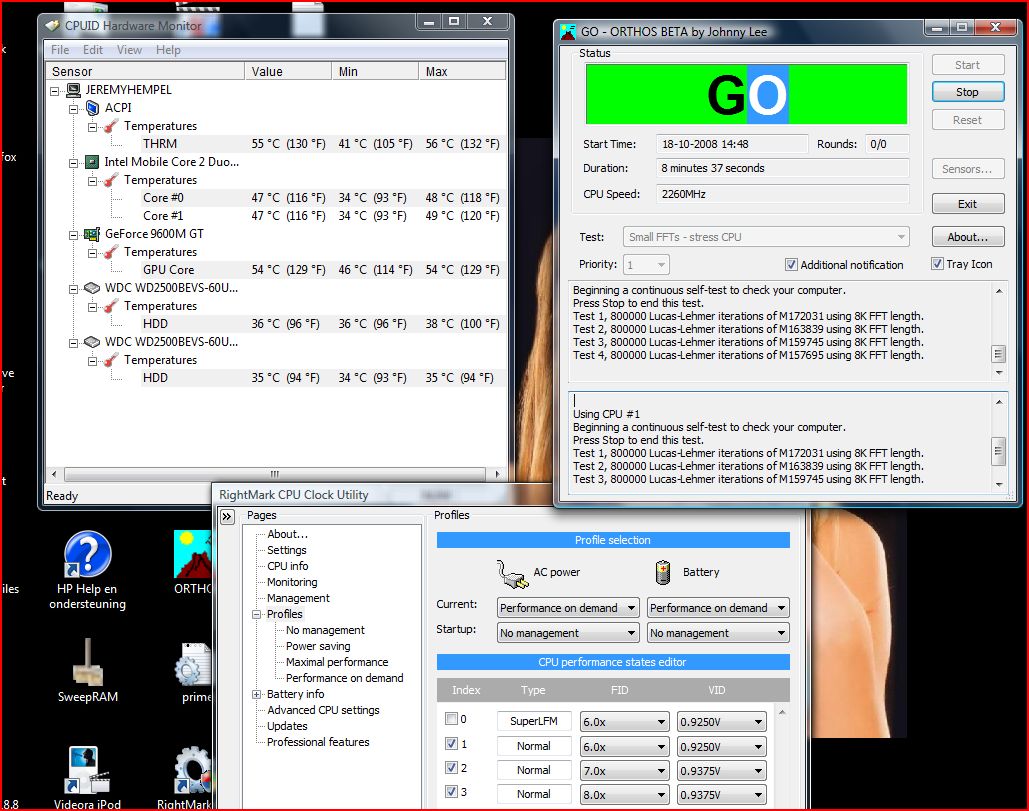Open the File menu in Hardware Monitor
1029x811 pixels.
tap(60, 50)
